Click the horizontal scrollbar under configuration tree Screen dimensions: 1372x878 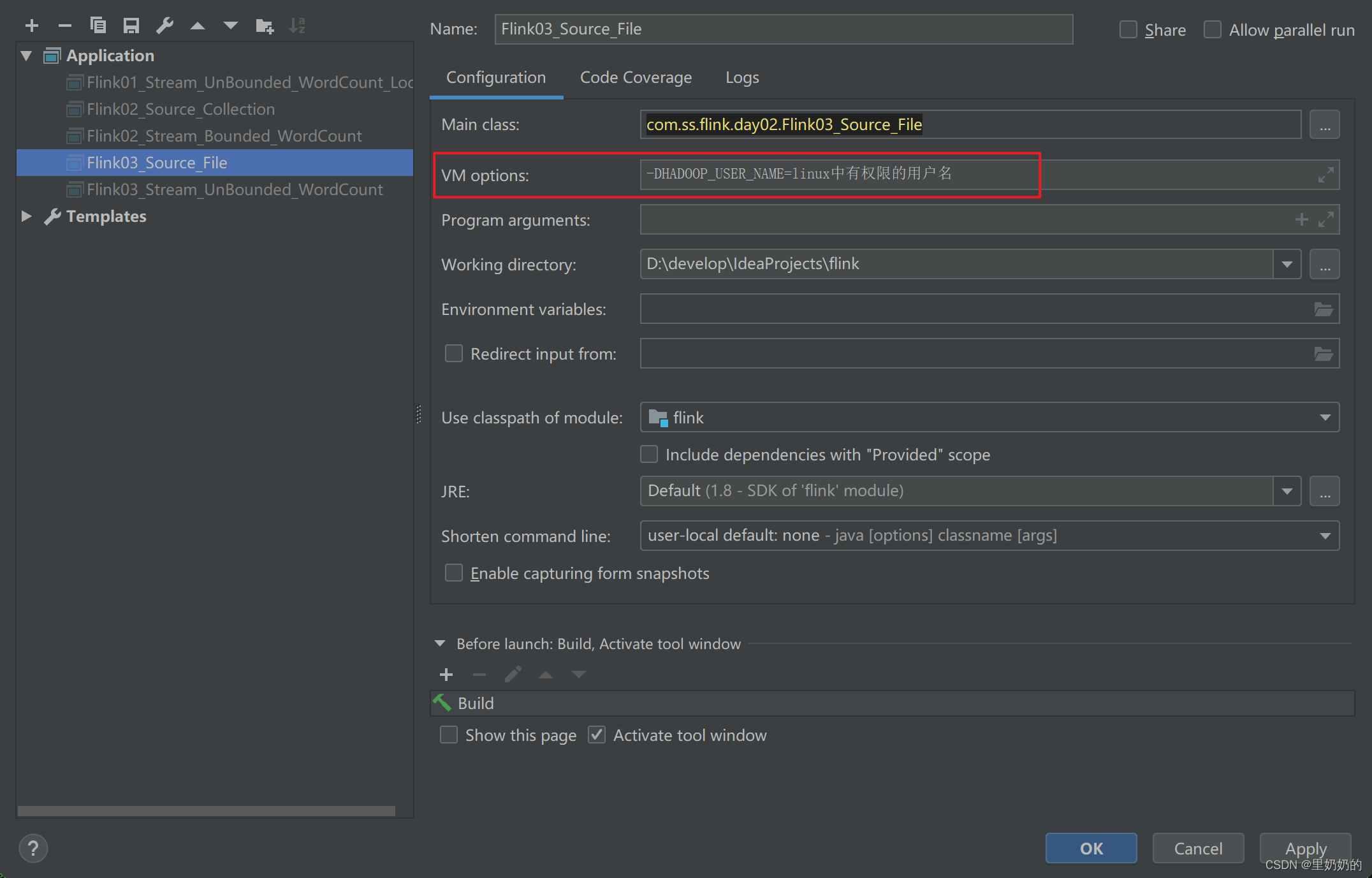point(206,811)
